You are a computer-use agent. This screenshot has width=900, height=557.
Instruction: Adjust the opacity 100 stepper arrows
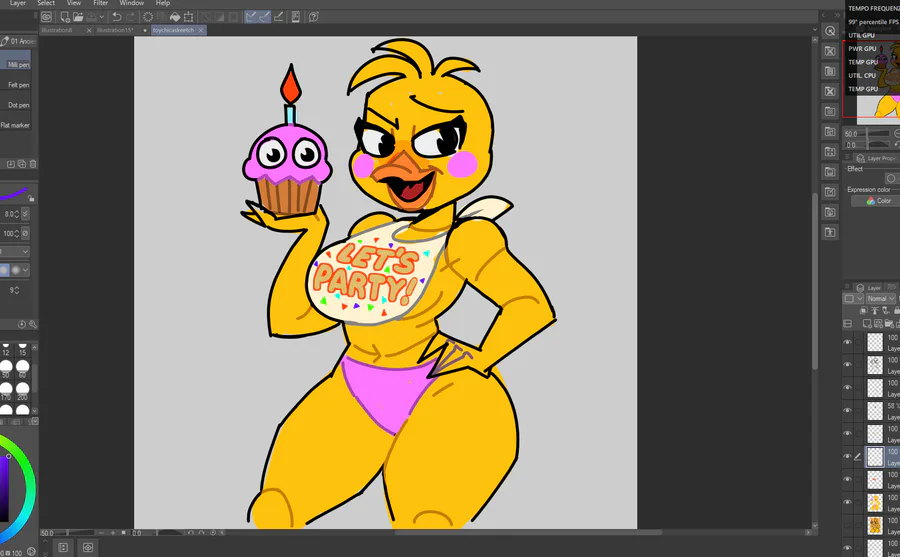pyautogui.click(x=16, y=233)
